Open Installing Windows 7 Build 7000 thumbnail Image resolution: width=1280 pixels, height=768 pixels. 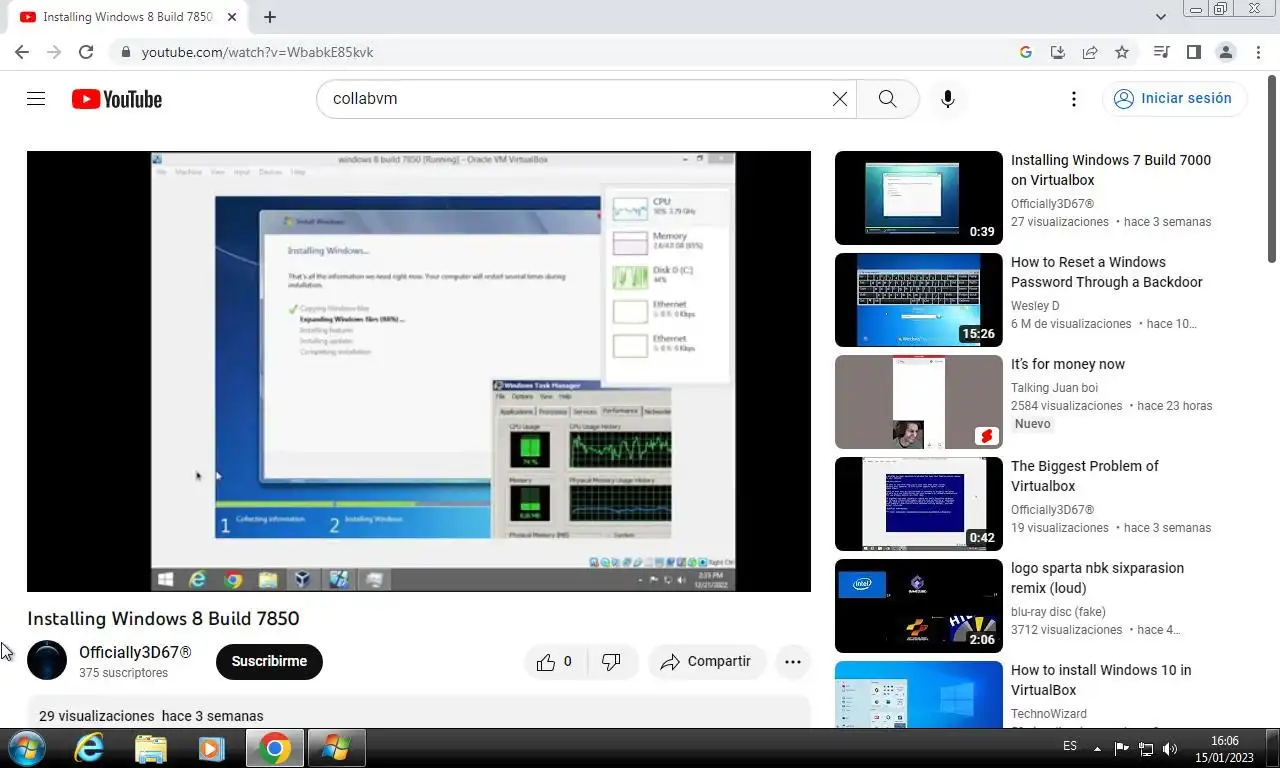tap(918, 198)
